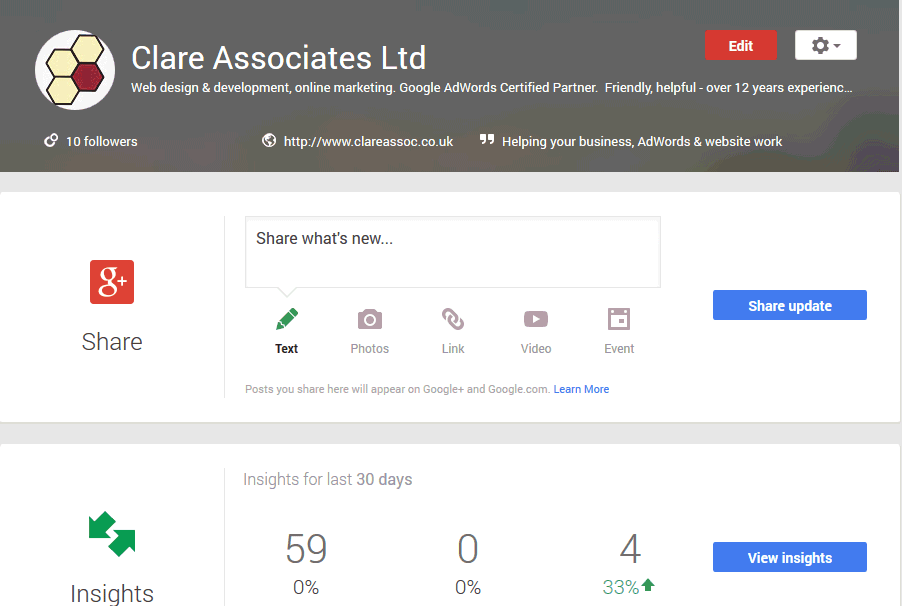Screen dimensions: 902x606
Task: Select the camera Photos icon
Action: (370, 319)
